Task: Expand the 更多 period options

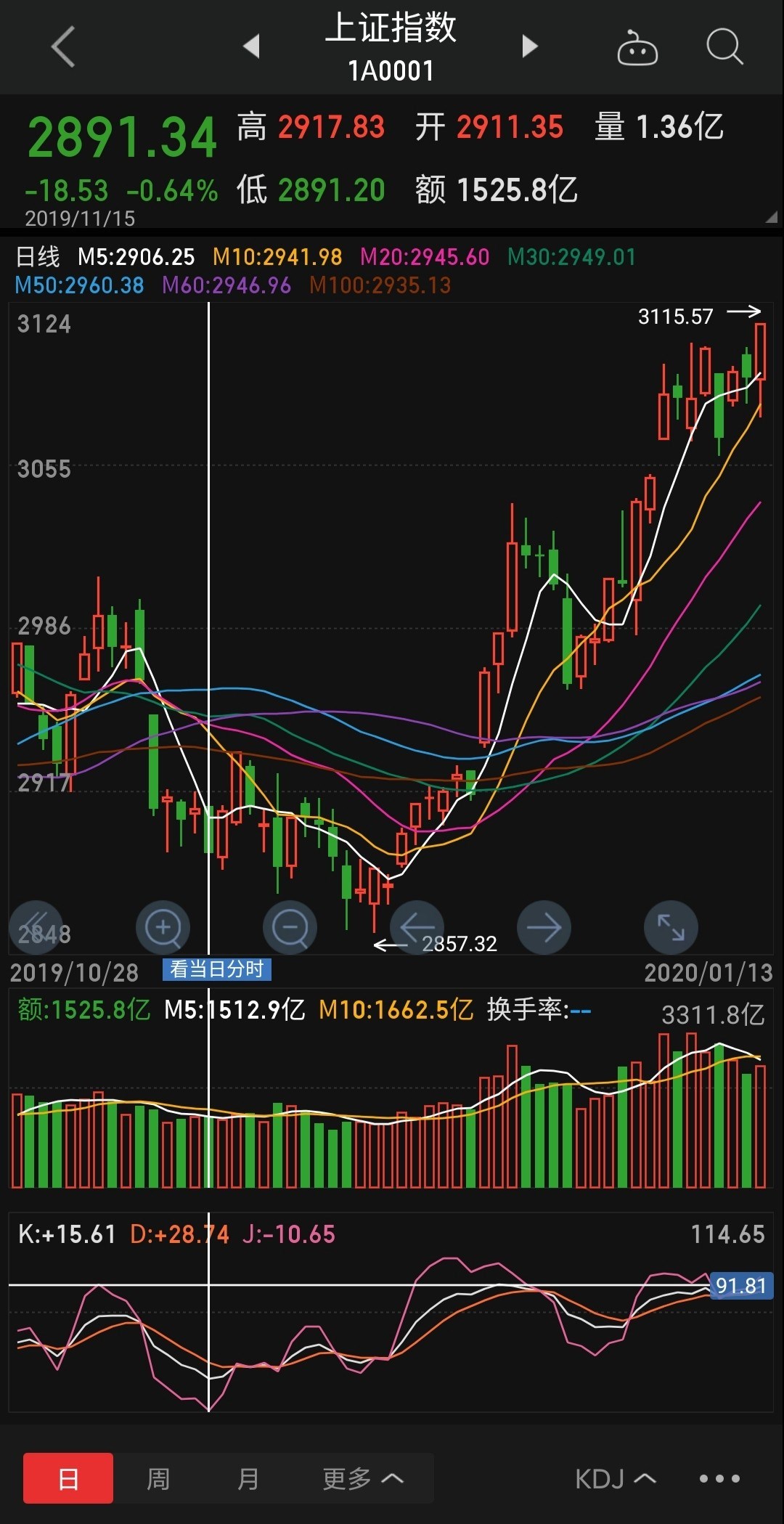Action: click(363, 1478)
